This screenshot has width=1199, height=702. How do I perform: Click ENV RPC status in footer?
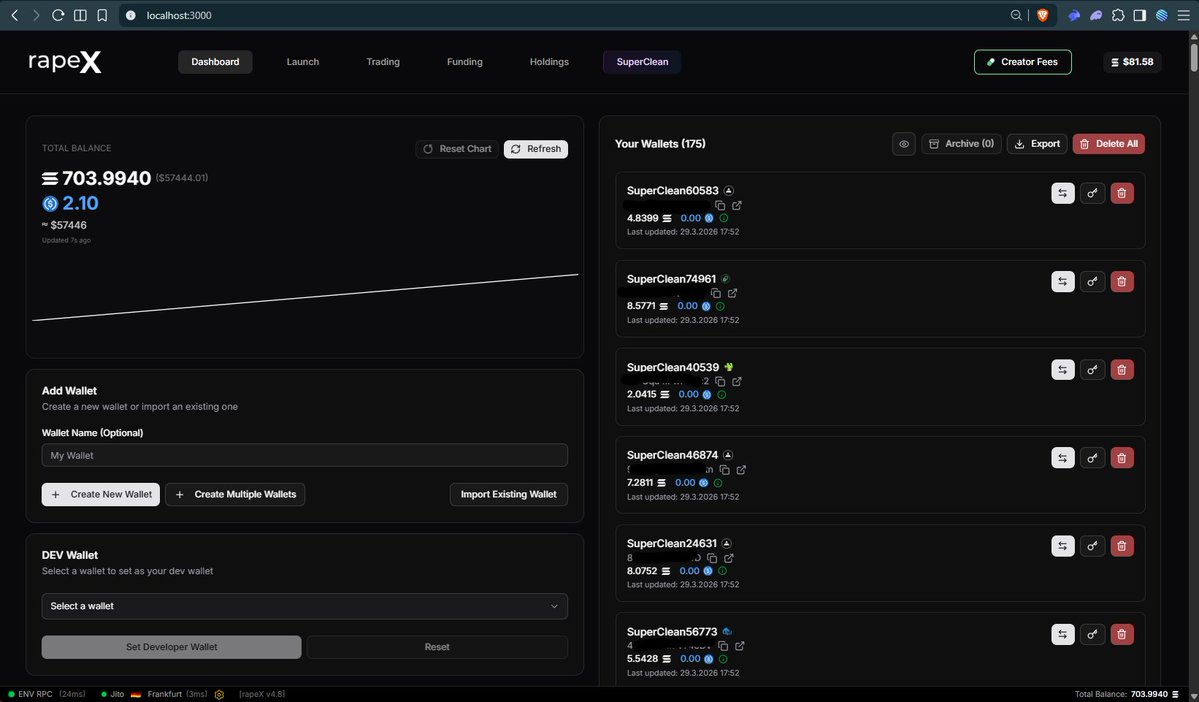point(47,694)
